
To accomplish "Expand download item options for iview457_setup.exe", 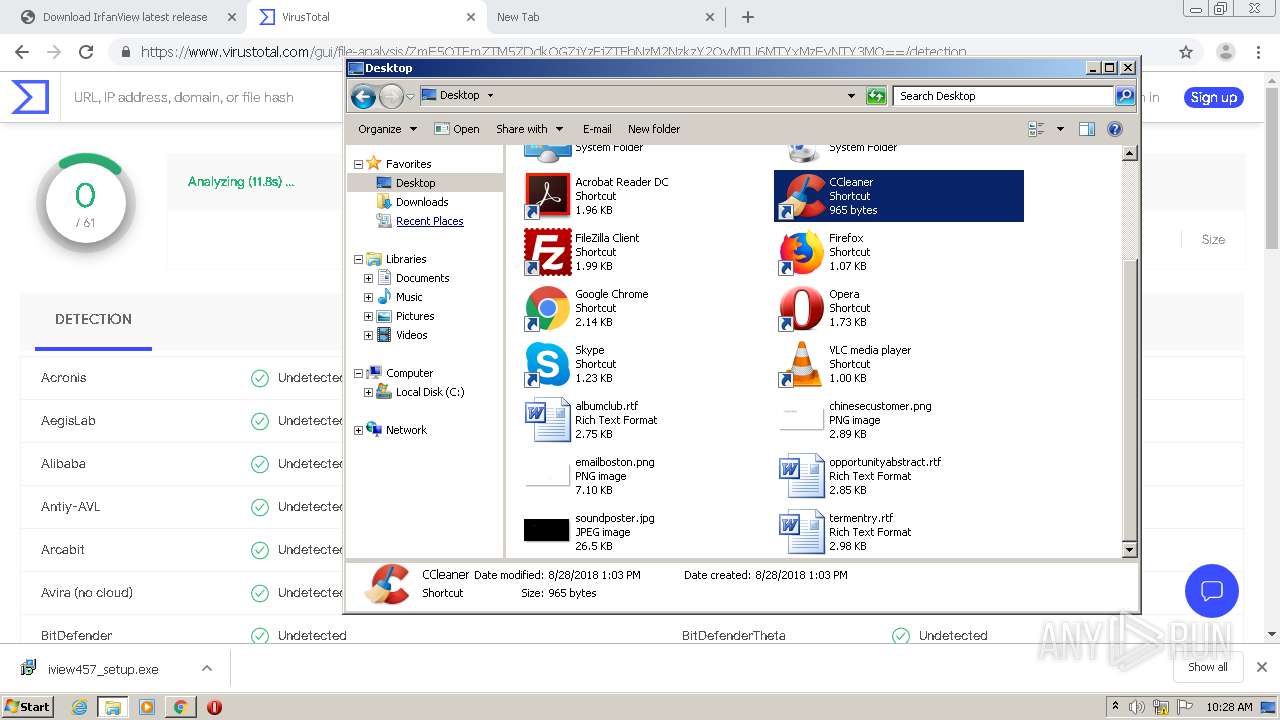I will tap(206, 668).
